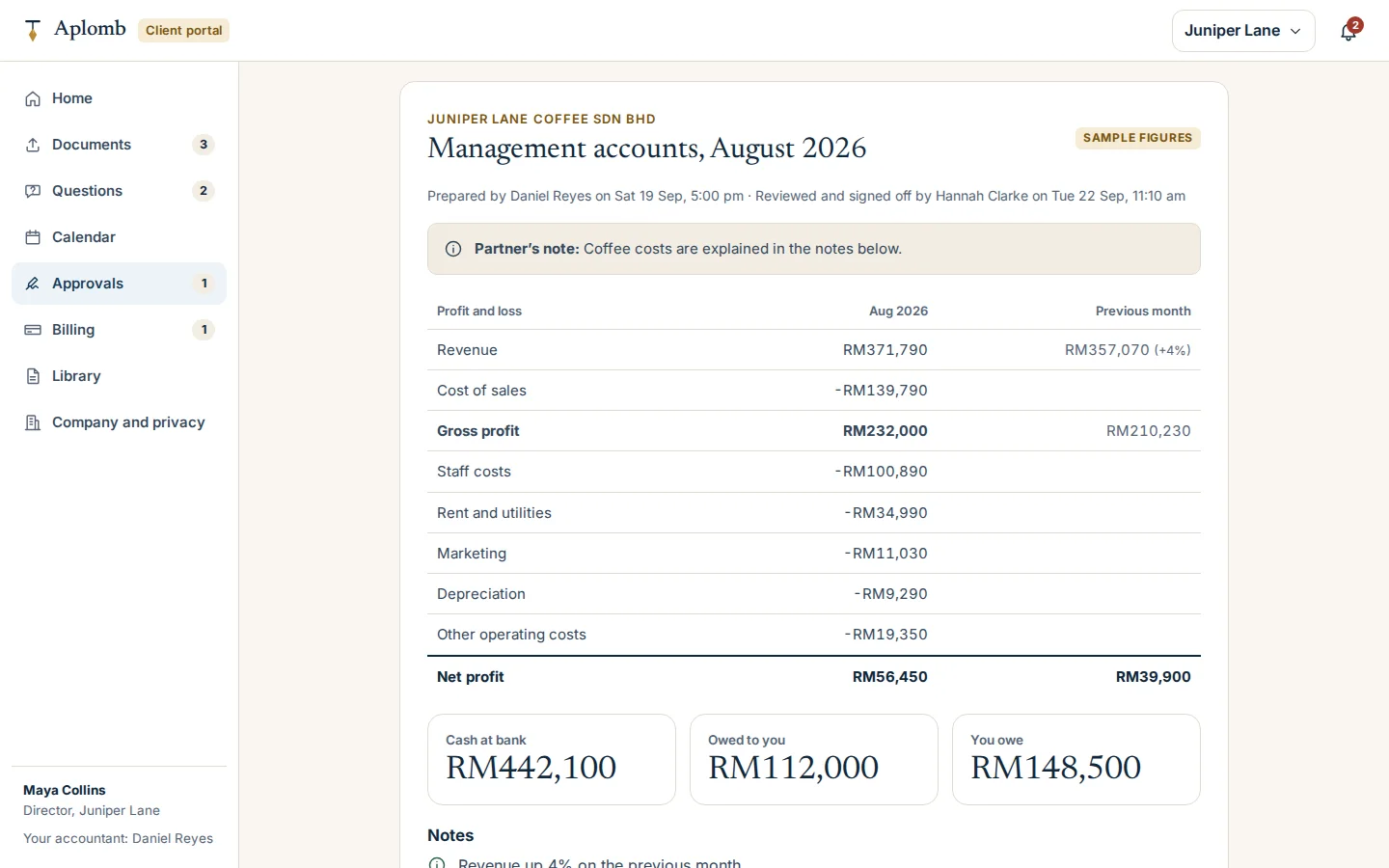The image size is (1389, 868).
Task: Click the Notes heading
Action: pos(450,835)
